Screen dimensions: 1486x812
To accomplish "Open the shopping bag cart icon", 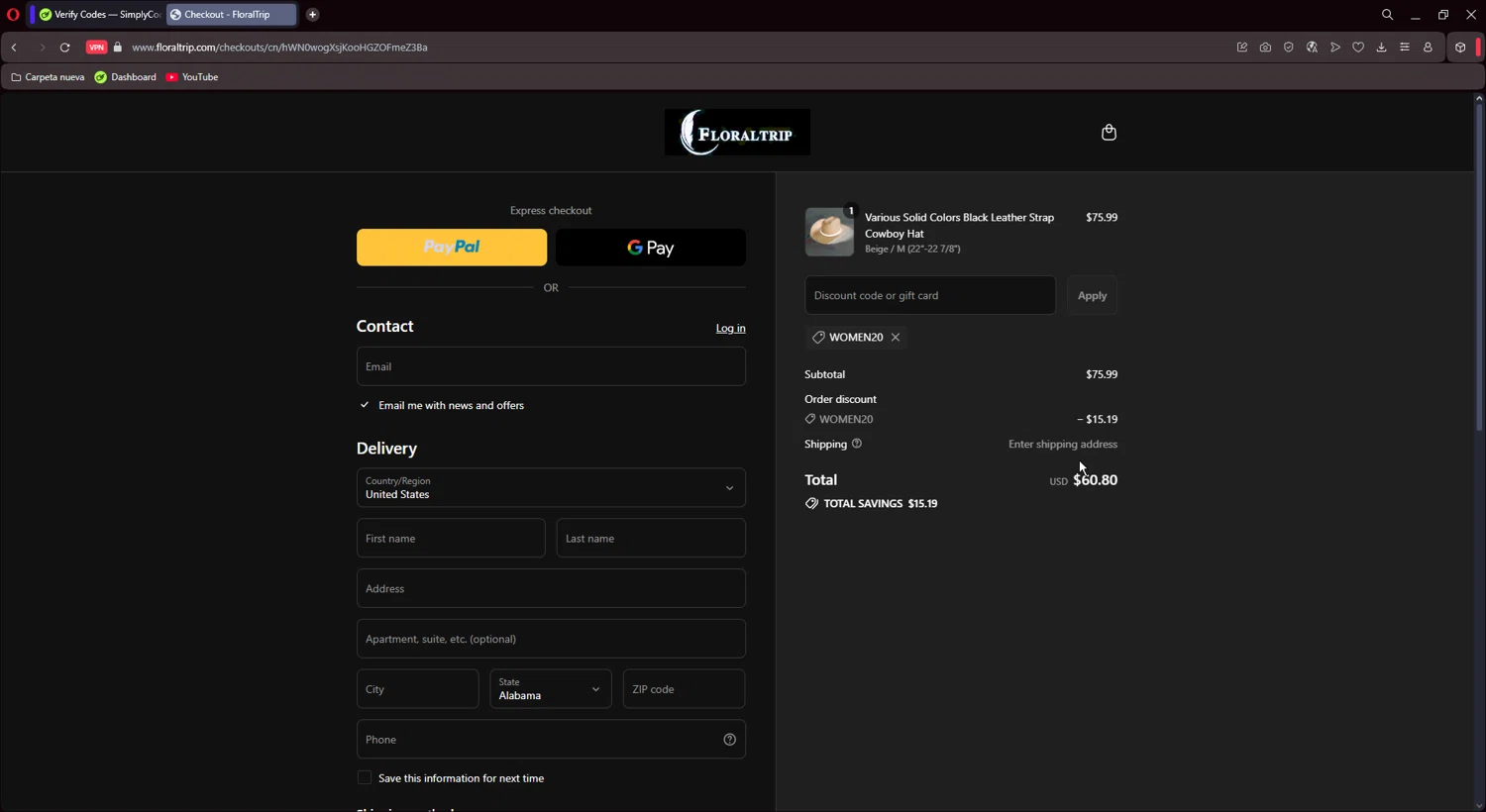I will (1109, 133).
